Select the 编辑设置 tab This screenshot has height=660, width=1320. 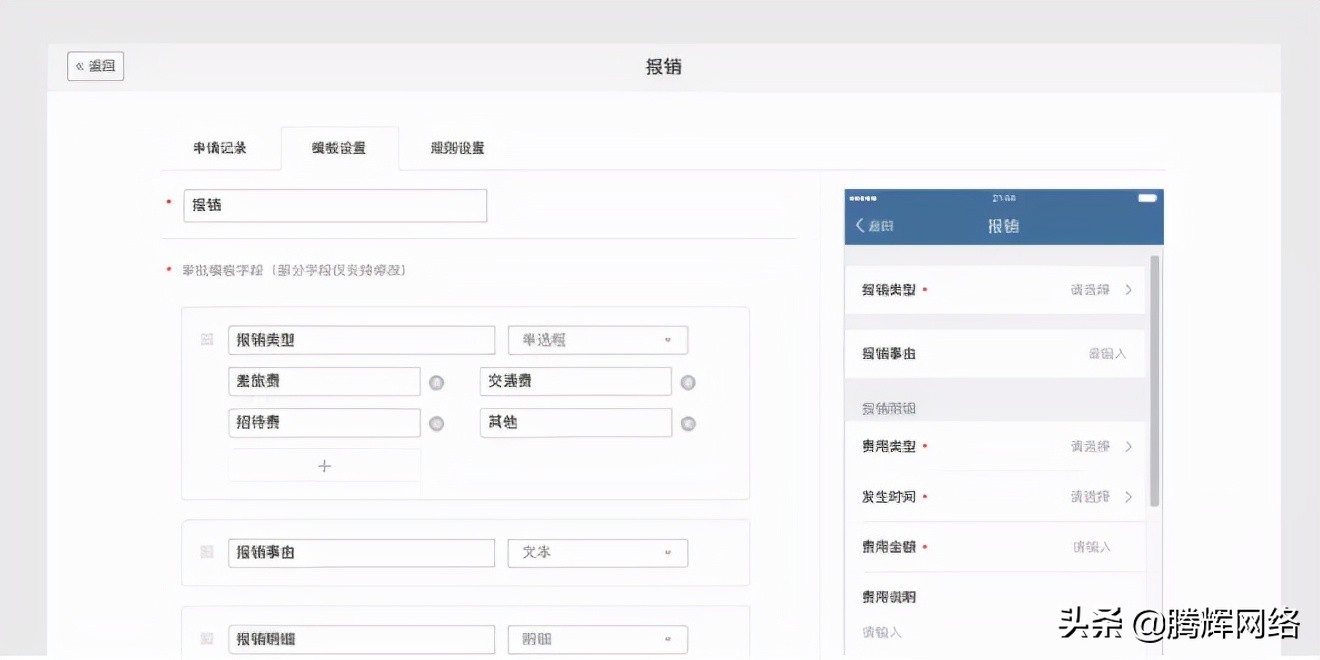(340, 147)
